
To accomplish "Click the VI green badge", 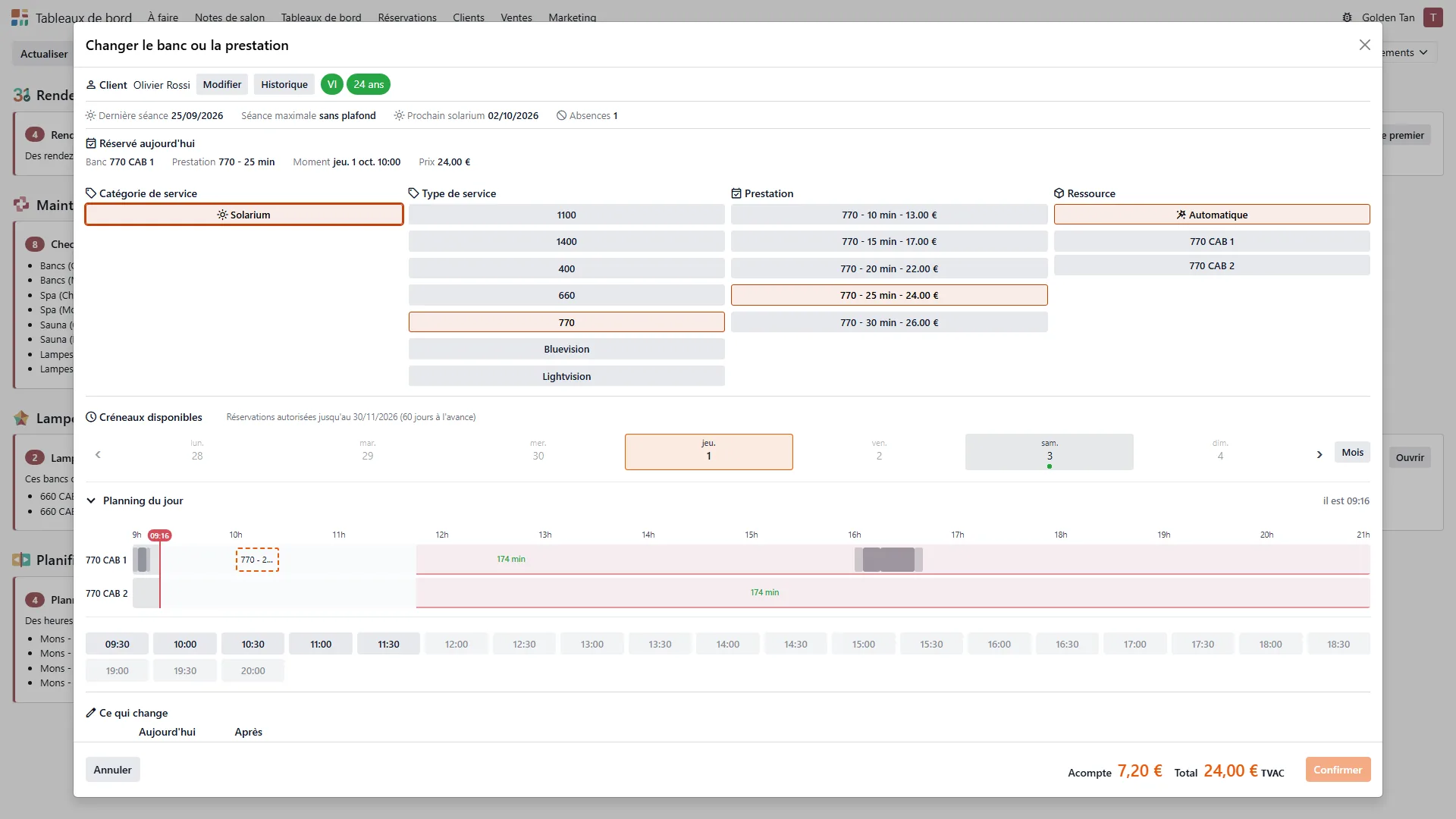I will coord(332,84).
